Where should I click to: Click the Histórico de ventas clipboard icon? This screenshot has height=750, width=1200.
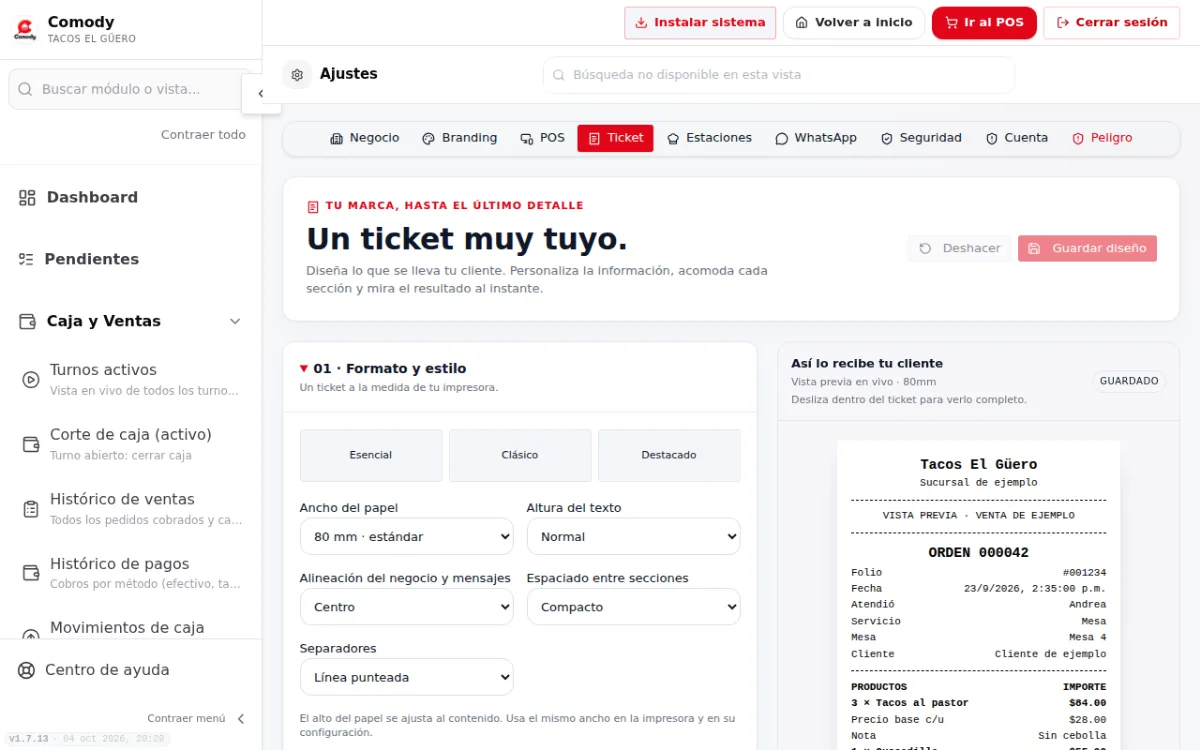[x=31, y=509]
